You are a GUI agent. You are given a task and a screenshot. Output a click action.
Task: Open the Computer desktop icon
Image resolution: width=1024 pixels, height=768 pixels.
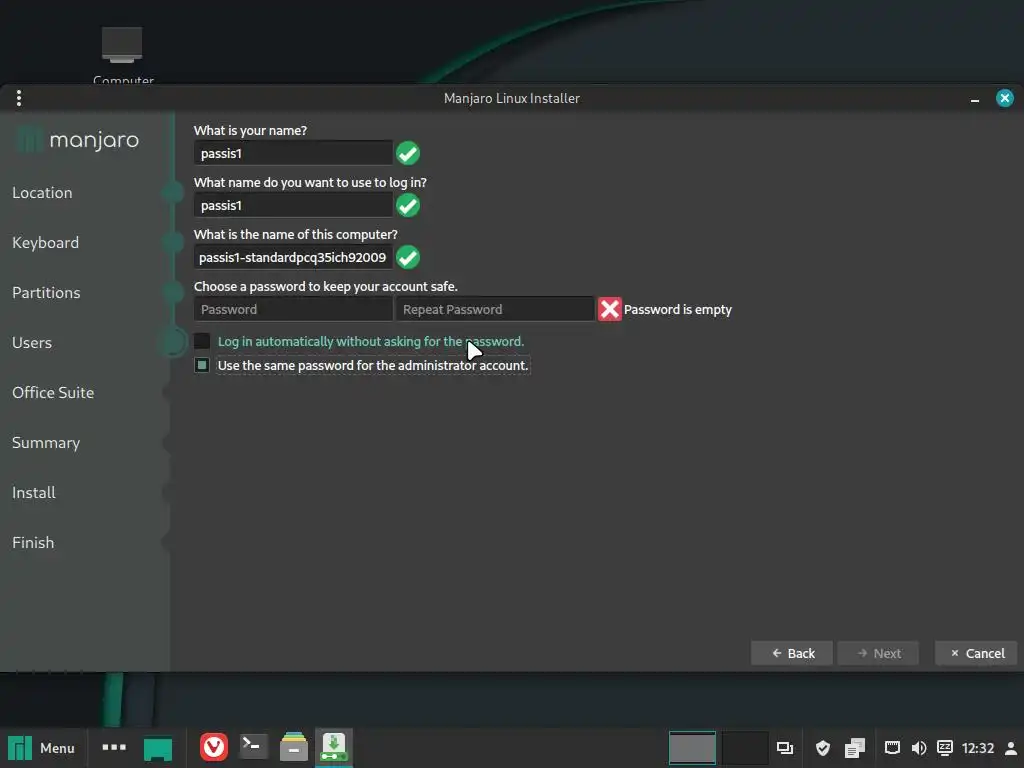click(122, 56)
